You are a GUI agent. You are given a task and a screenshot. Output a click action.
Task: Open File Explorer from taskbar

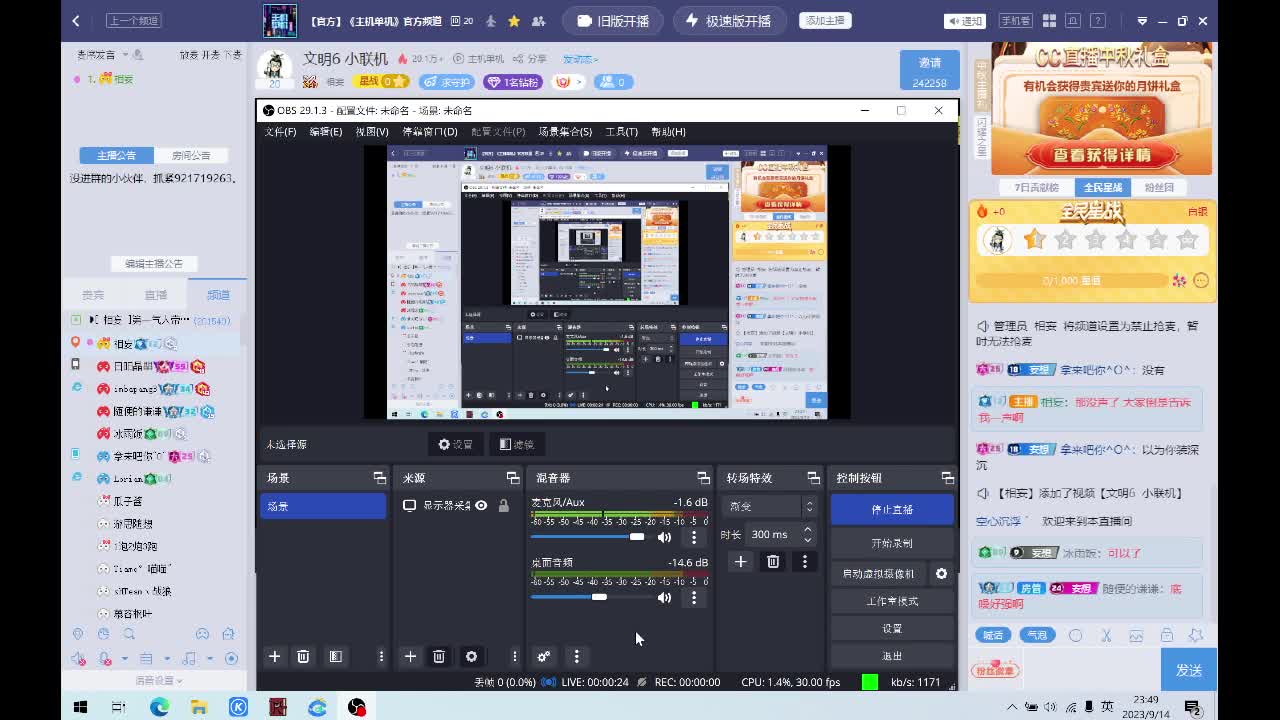click(x=199, y=707)
